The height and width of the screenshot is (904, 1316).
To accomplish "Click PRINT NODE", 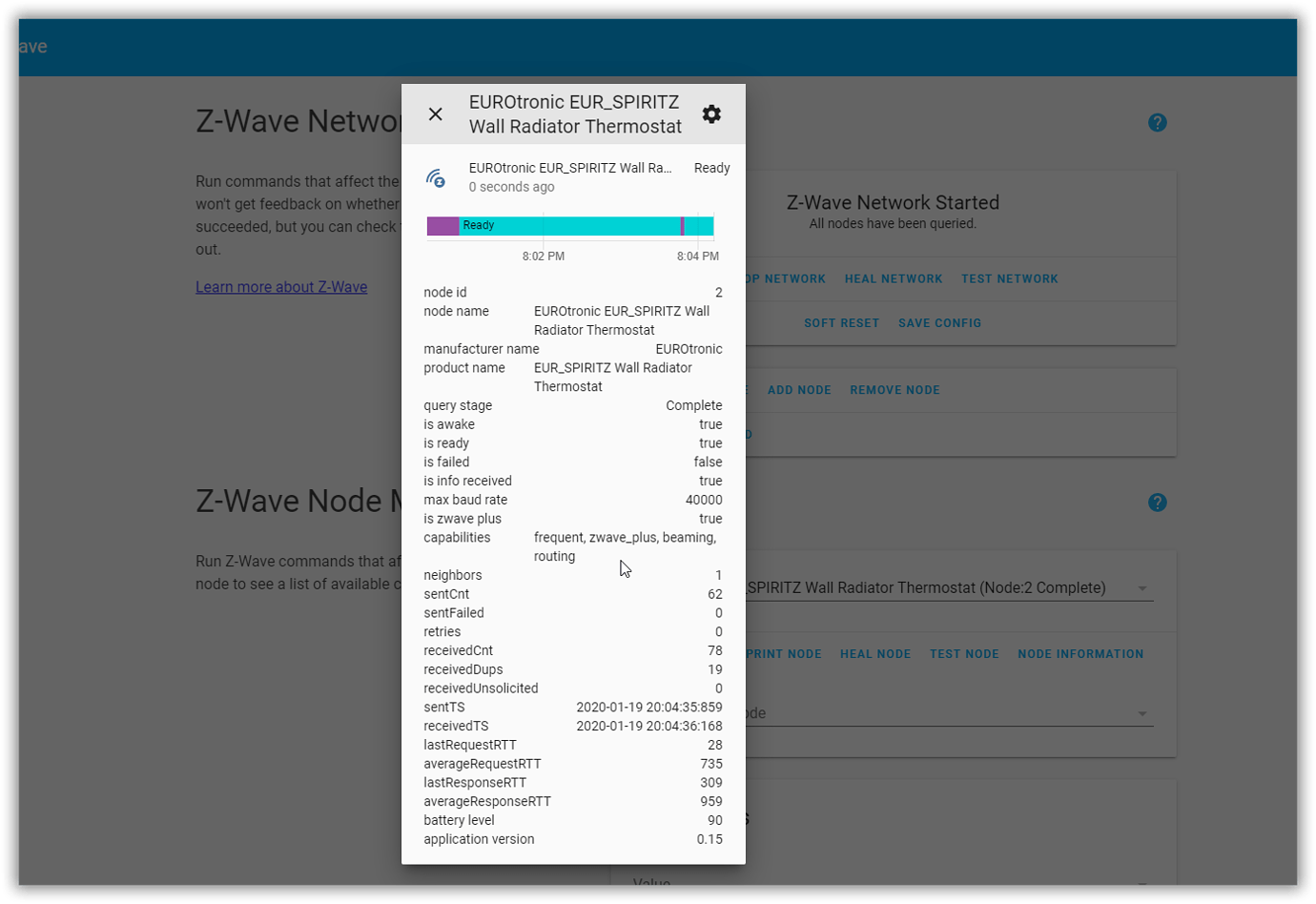I will 787,653.
